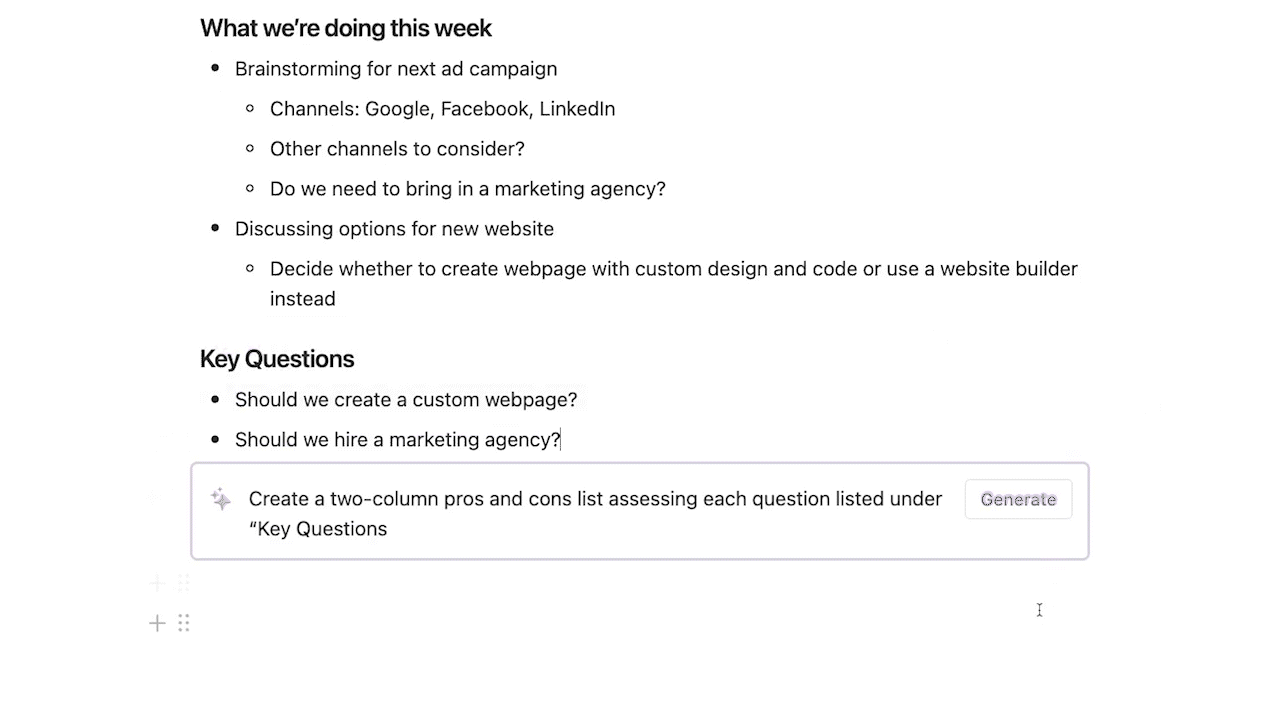This screenshot has height=720, width=1280.
Task: Click the faded plus icon above add-block row
Action: (157, 582)
